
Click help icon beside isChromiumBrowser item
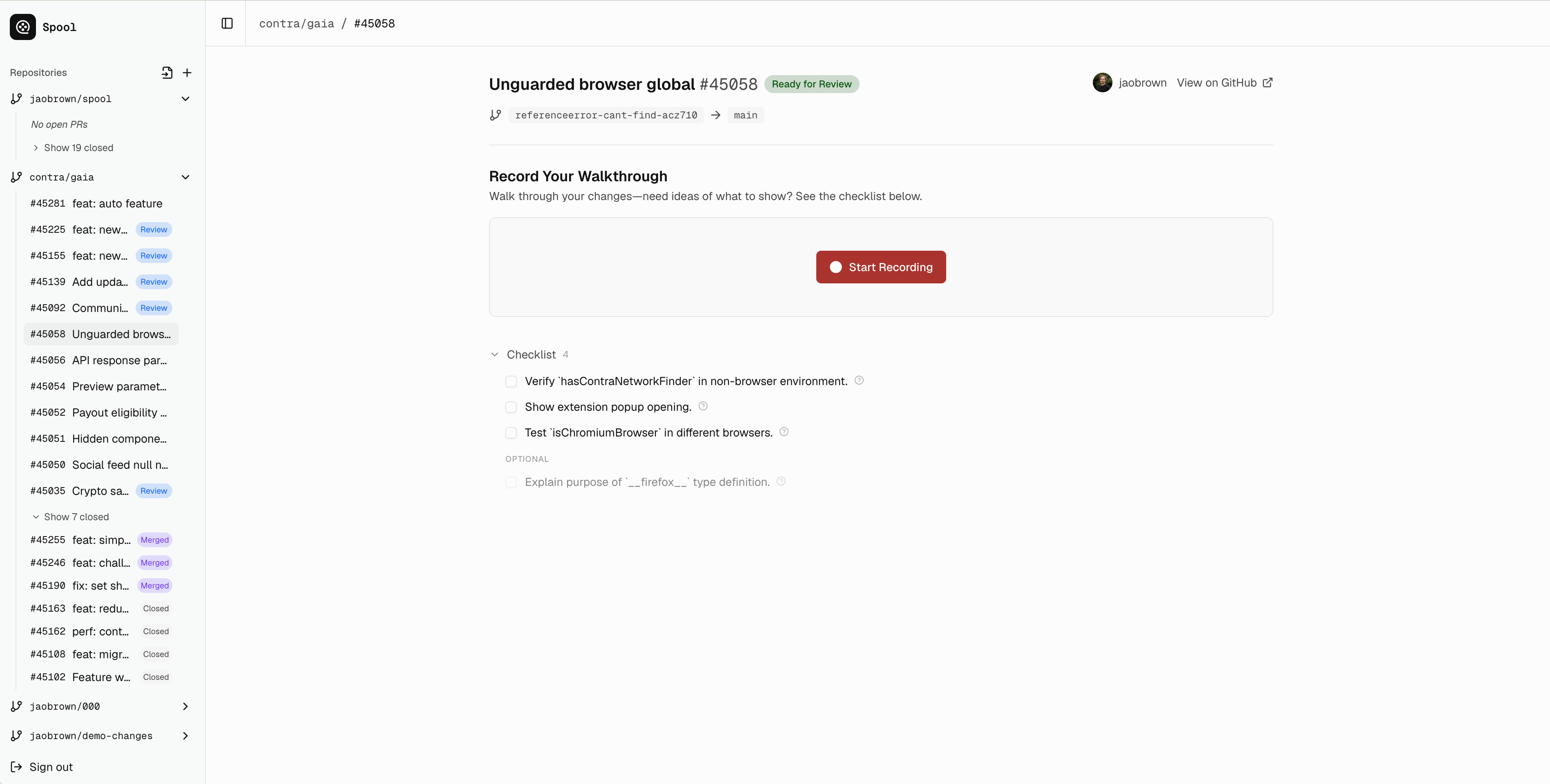pos(784,432)
